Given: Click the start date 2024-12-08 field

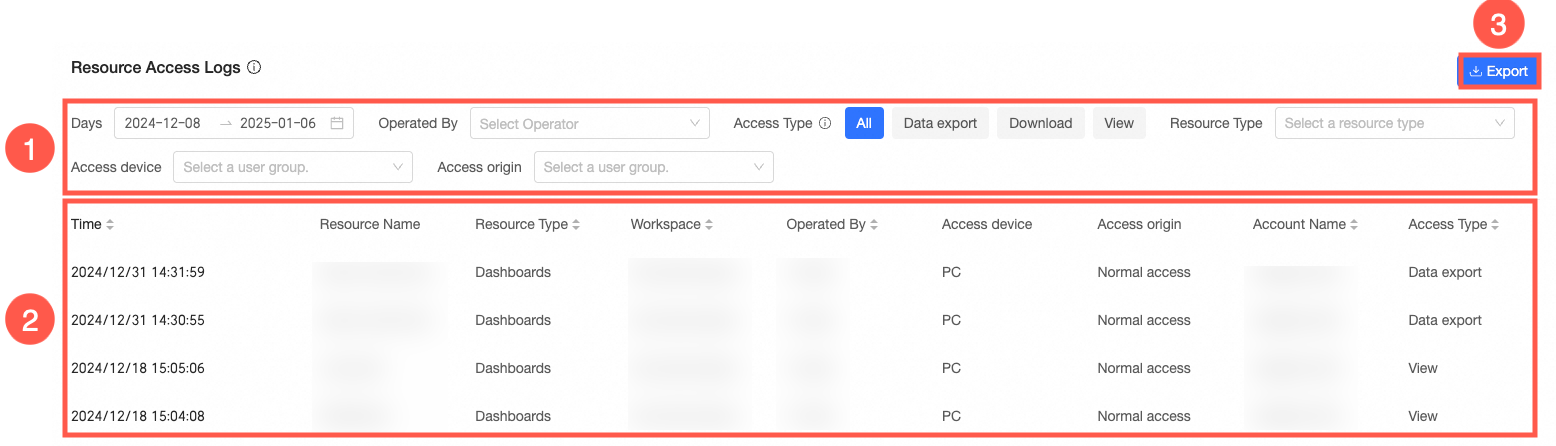Looking at the screenshot, I should tap(163, 123).
